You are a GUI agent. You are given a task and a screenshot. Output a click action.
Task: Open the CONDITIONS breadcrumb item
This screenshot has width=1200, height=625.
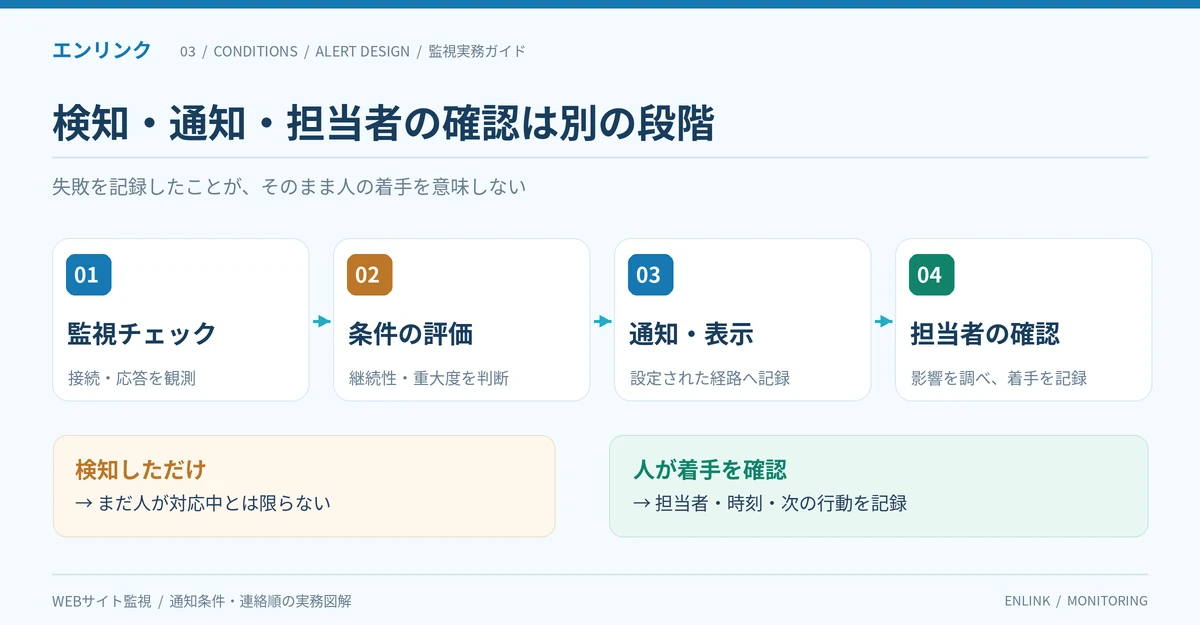pyautogui.click(x=255, y=51)
